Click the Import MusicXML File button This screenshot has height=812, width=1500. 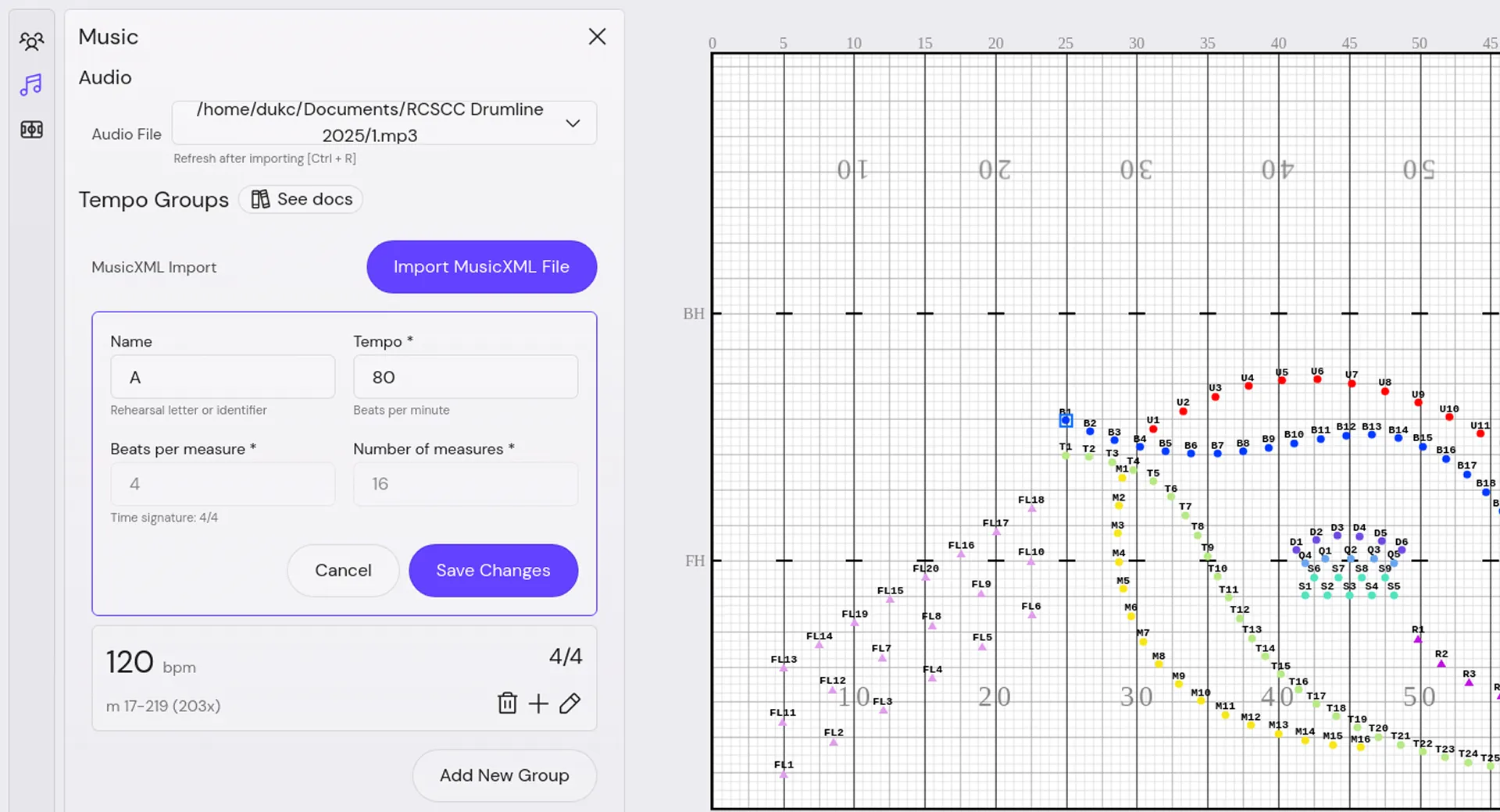click(x=481, y=267)
